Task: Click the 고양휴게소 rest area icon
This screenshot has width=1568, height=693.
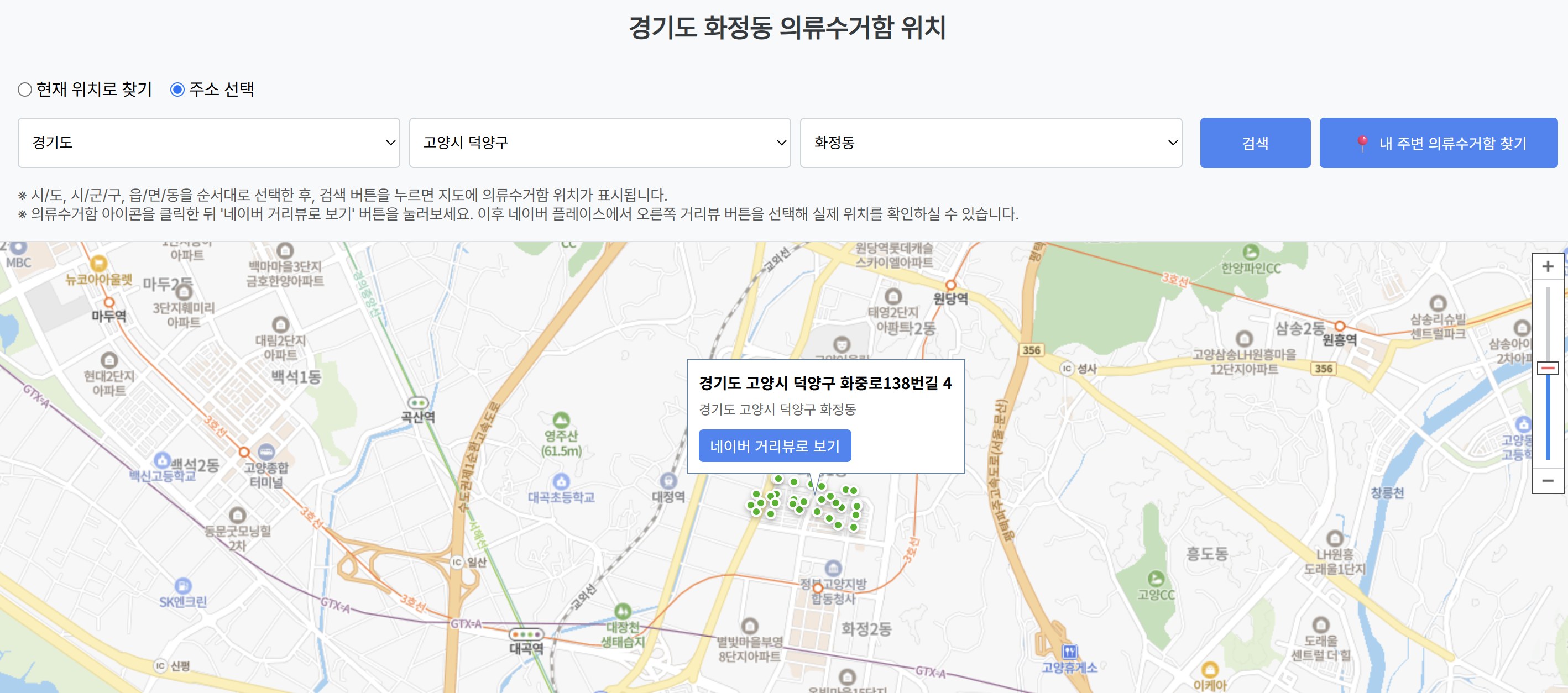Action: [x=1069, y=652]
